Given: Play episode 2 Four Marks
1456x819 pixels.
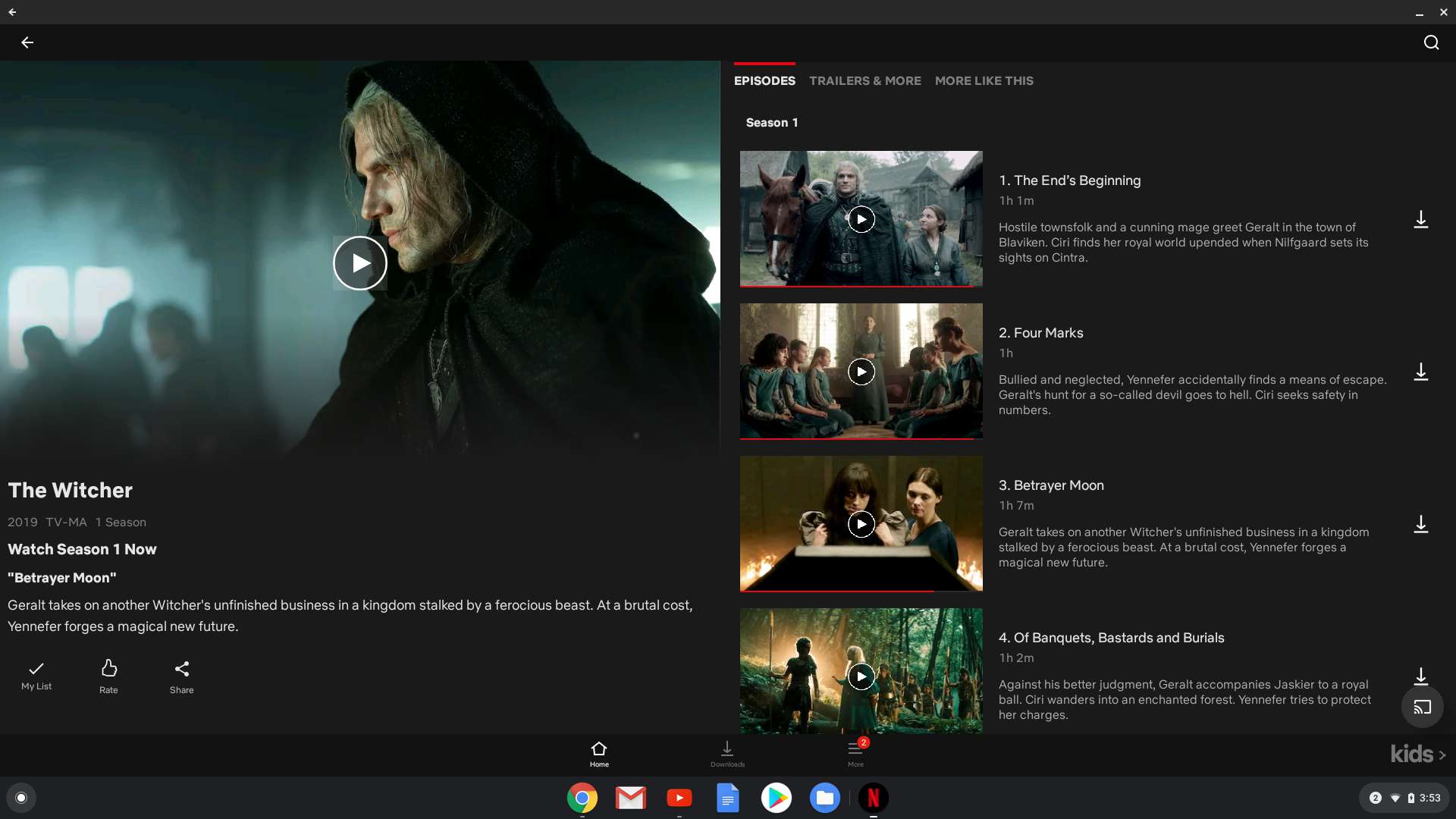Looking at the screenshot, I should click(861, 372).
